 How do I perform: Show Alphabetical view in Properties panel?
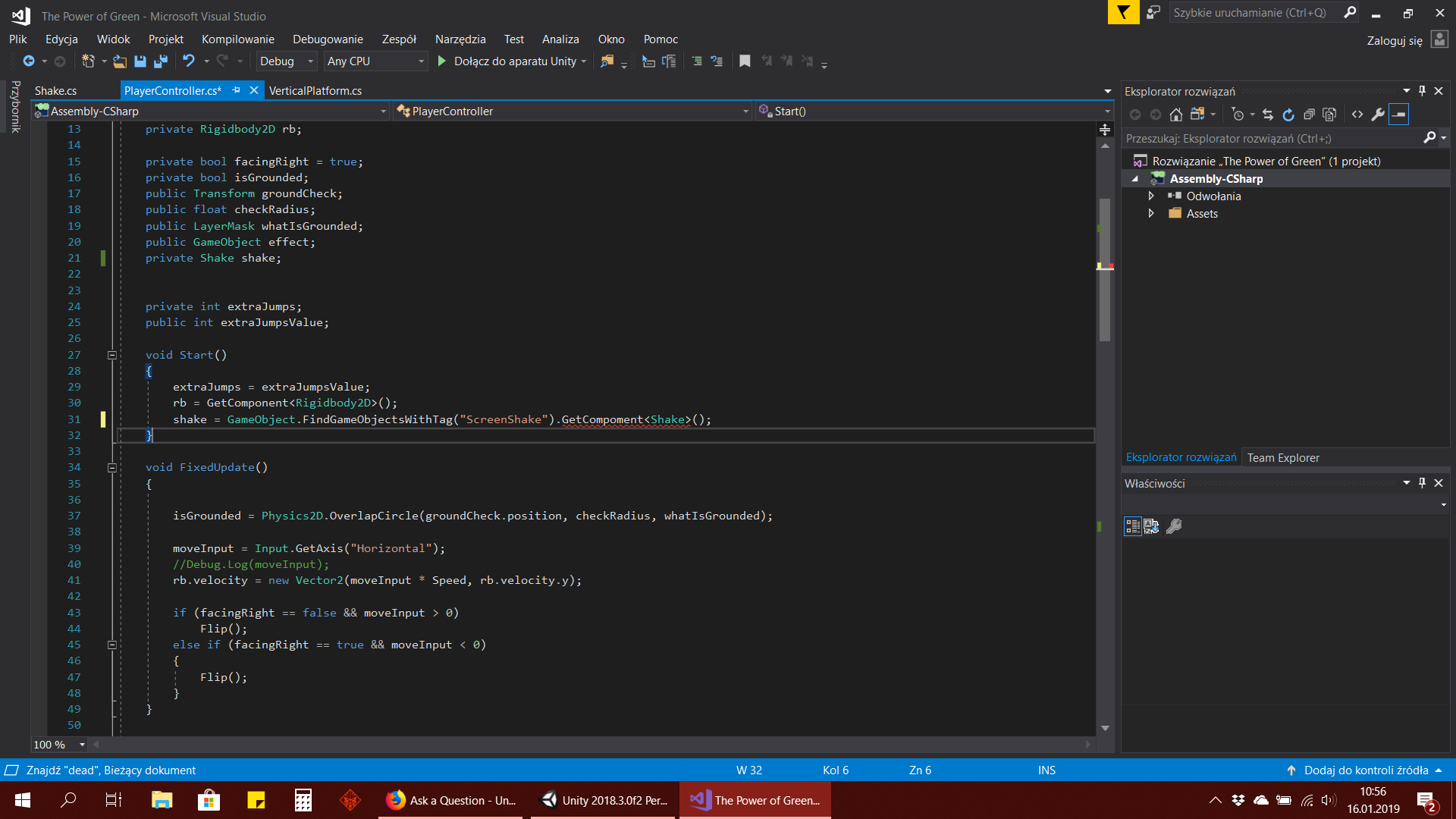tap(1151, 526)
